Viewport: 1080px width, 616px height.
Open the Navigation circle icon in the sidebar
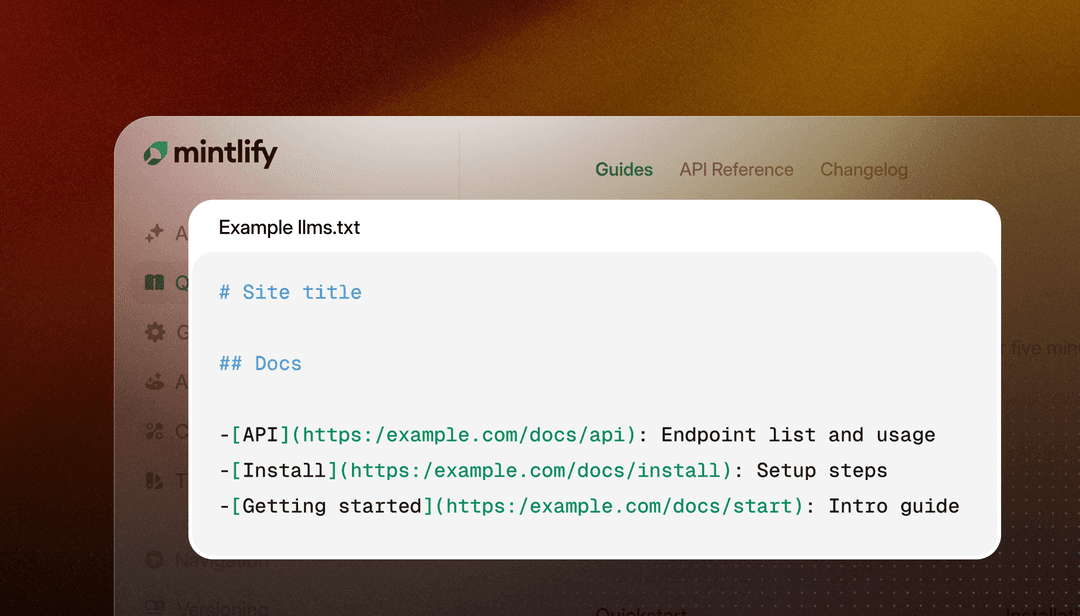[157, 560]
